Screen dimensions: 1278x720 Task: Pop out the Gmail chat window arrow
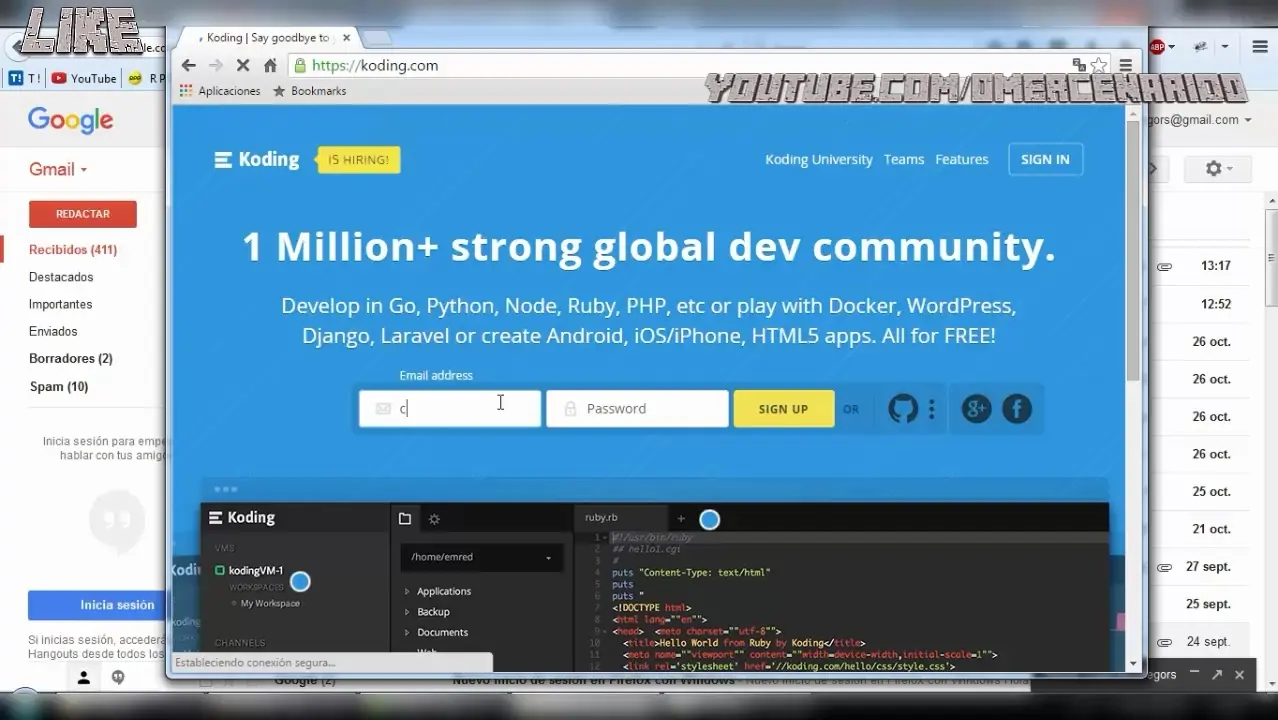point(1217,675)
